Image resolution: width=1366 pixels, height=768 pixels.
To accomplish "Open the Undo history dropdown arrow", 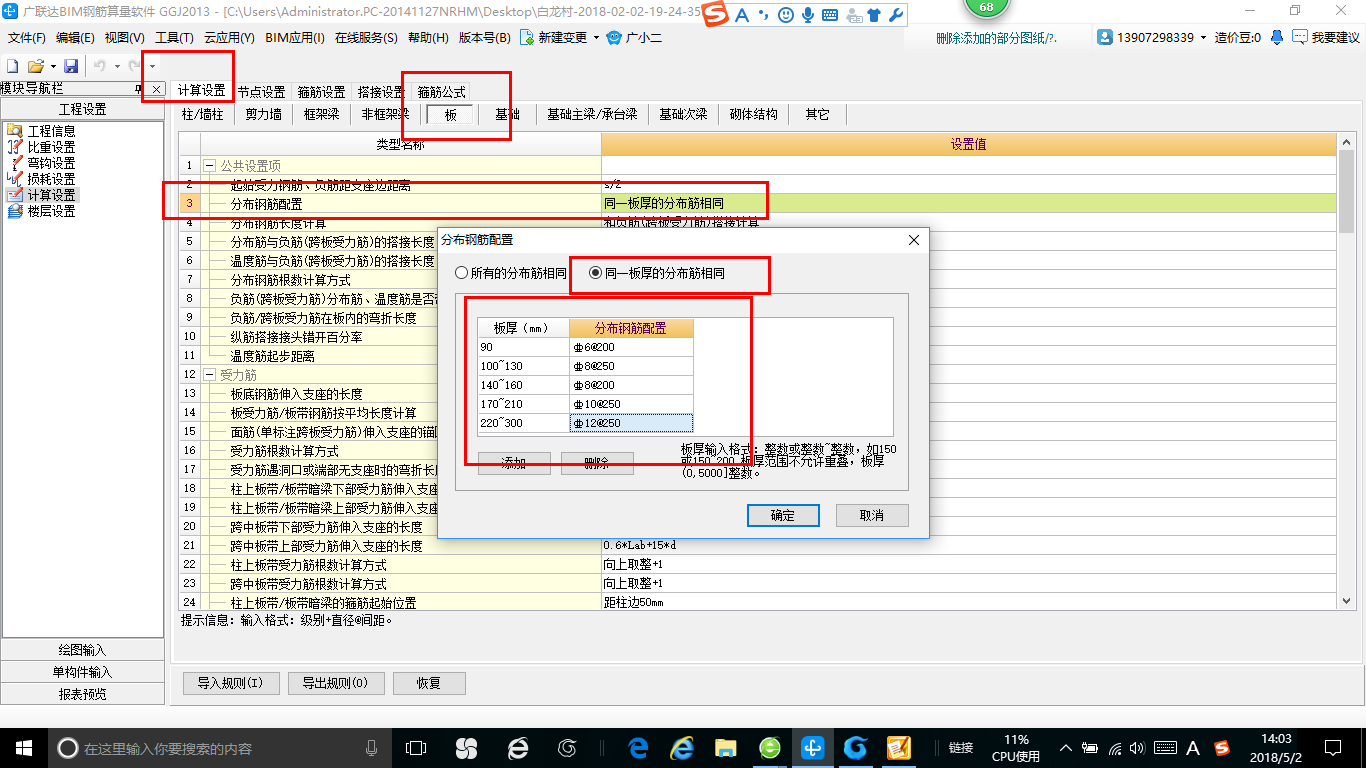I will tap(116, 66).
